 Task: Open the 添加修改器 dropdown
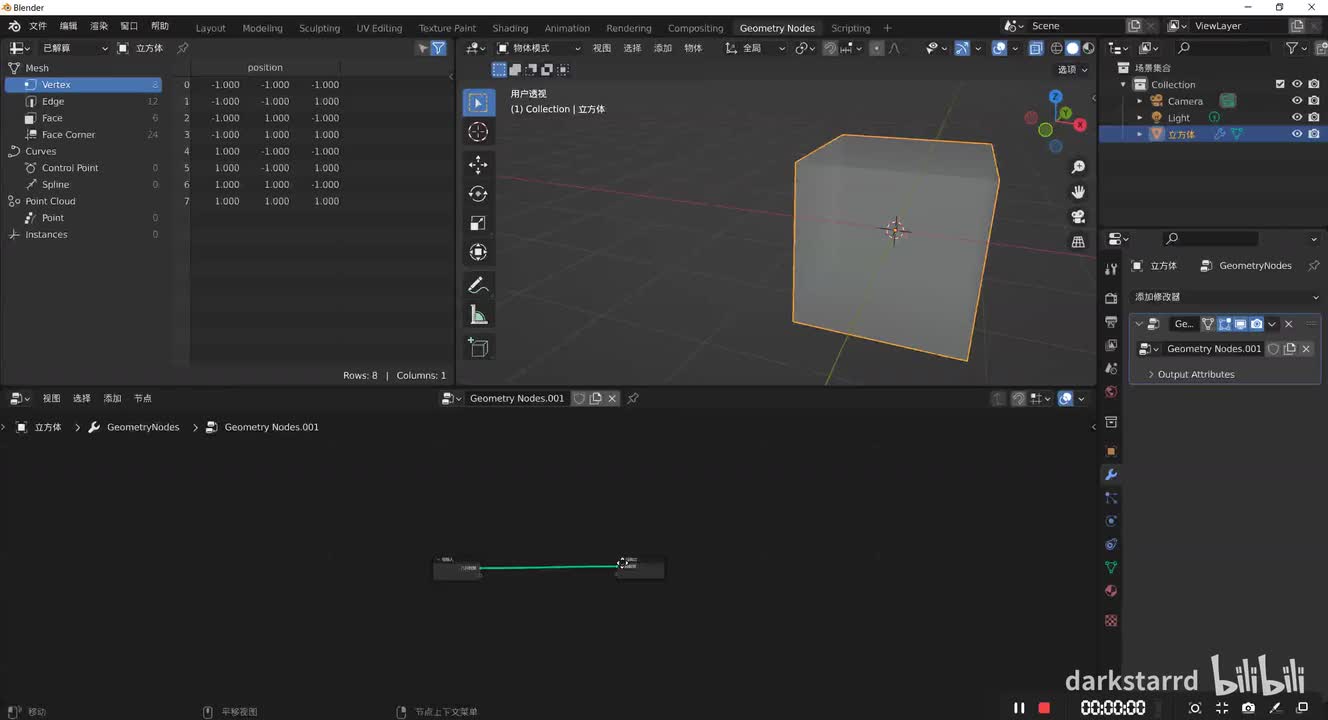pyautogui.click(x=1225, y=297)
